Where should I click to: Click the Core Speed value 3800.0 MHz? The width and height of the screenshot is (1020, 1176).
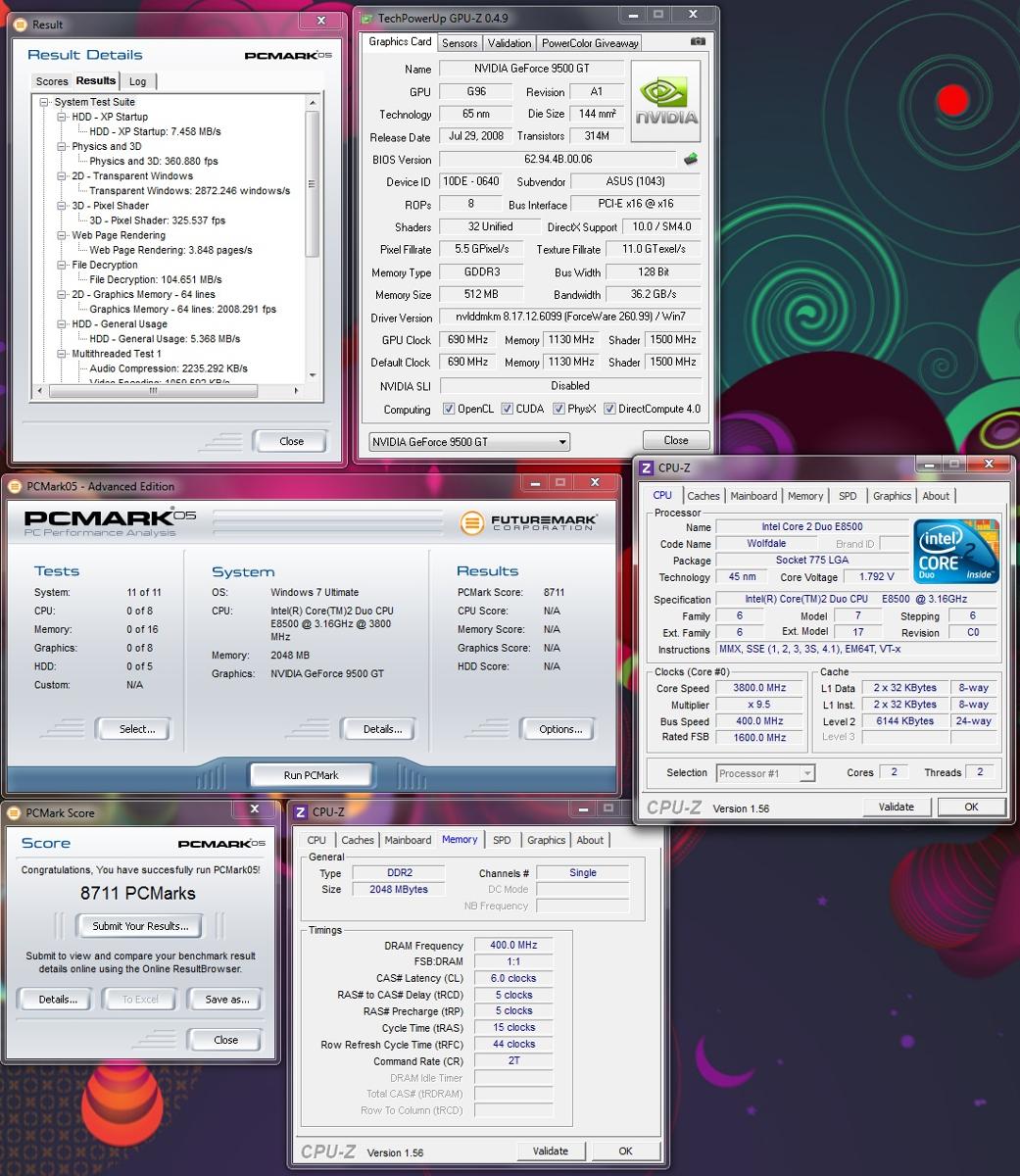760,688
